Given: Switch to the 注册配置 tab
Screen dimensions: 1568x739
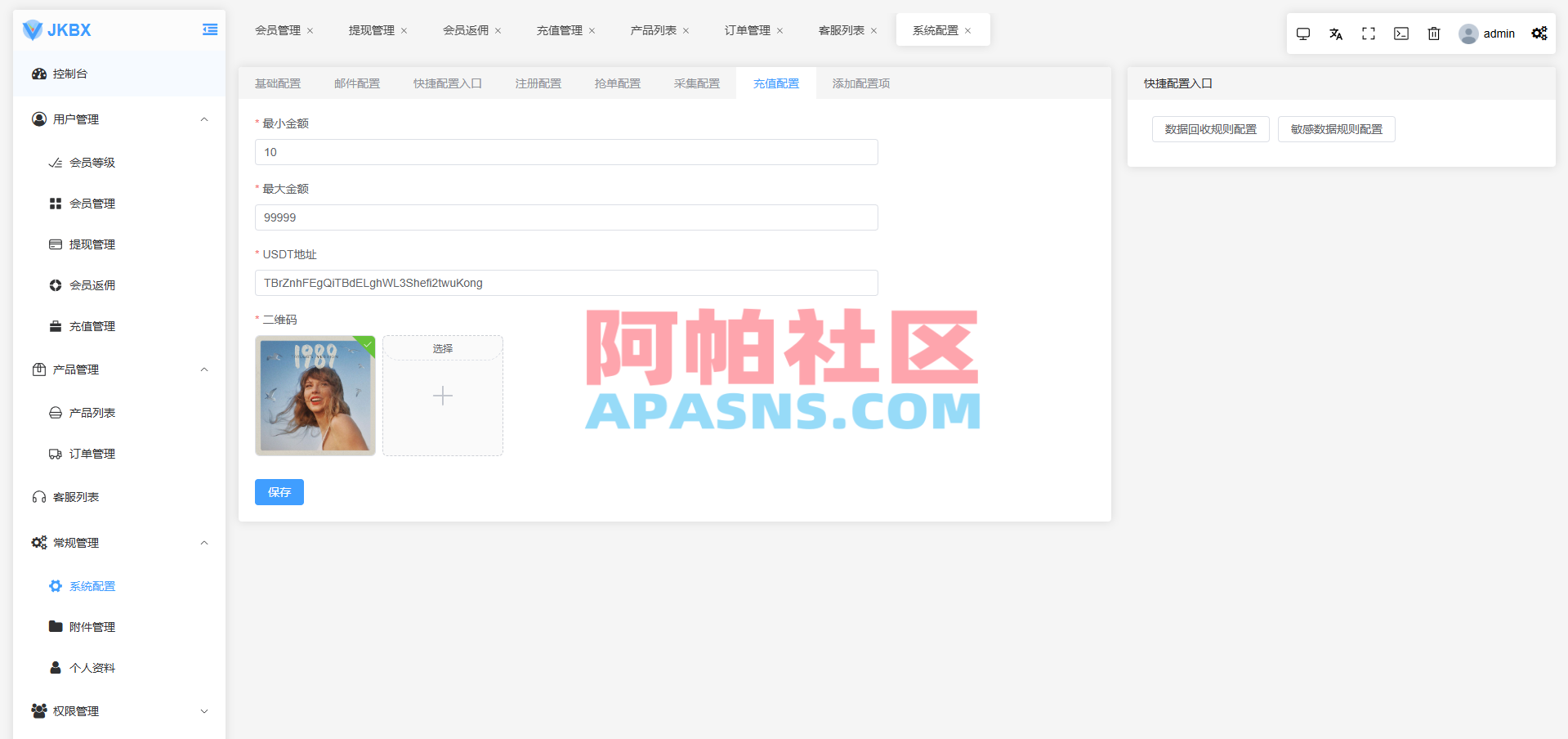Looking at the screenshot, I should pos(538,83).
